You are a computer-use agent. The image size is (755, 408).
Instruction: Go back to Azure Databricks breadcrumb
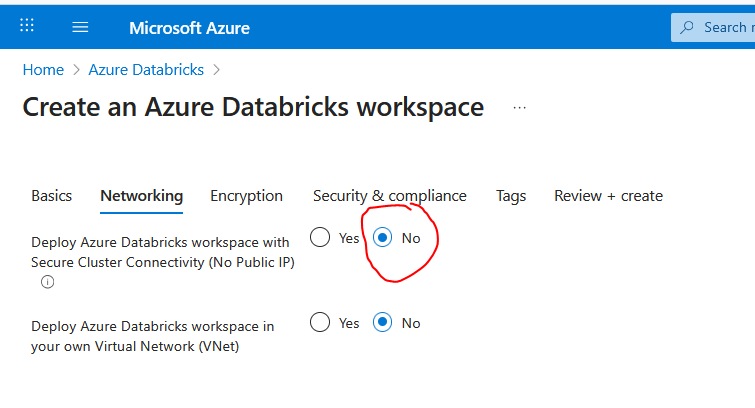point(146,70)
